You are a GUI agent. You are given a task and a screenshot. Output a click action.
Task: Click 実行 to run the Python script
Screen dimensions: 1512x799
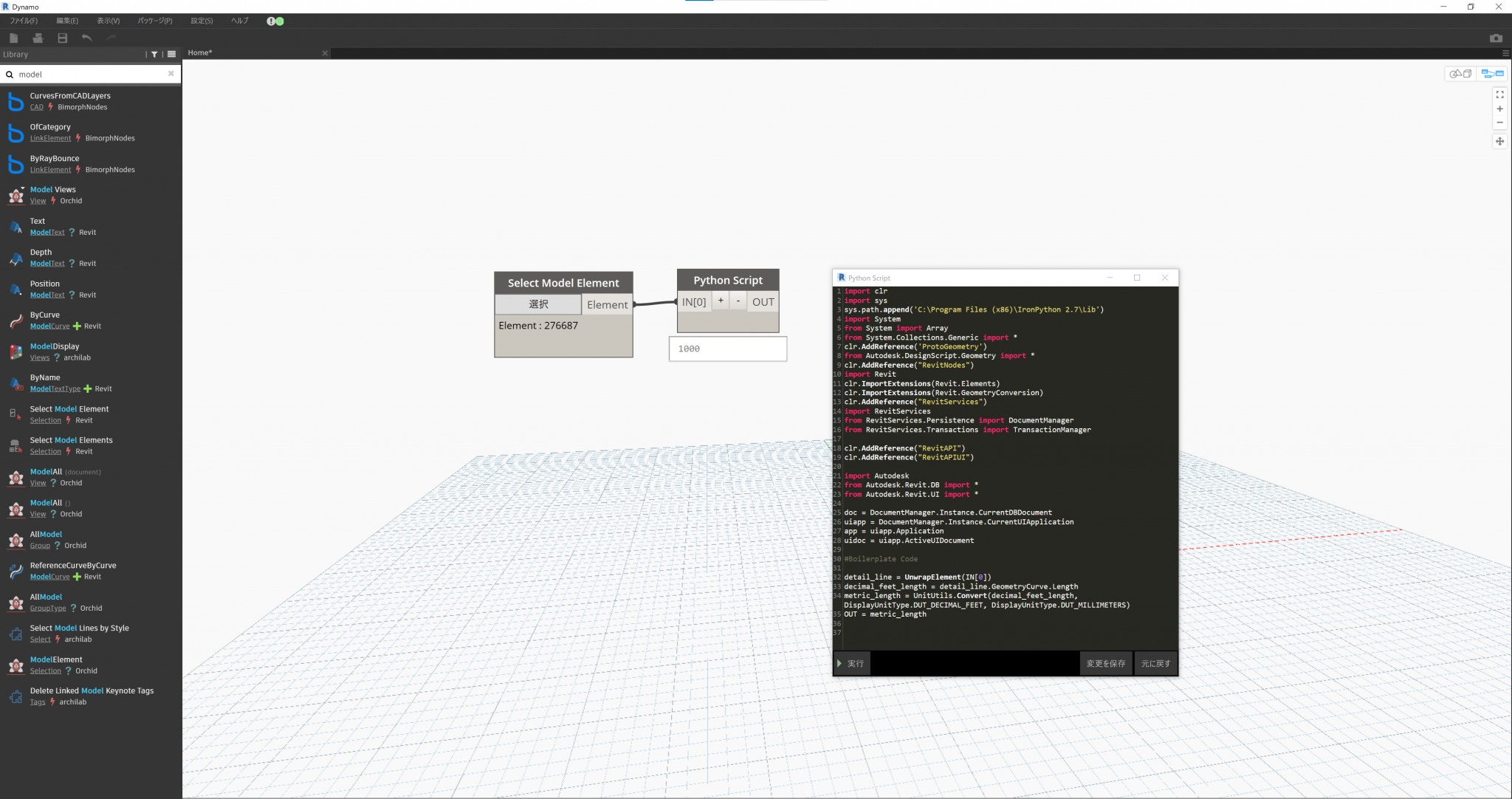pos(852,663)
